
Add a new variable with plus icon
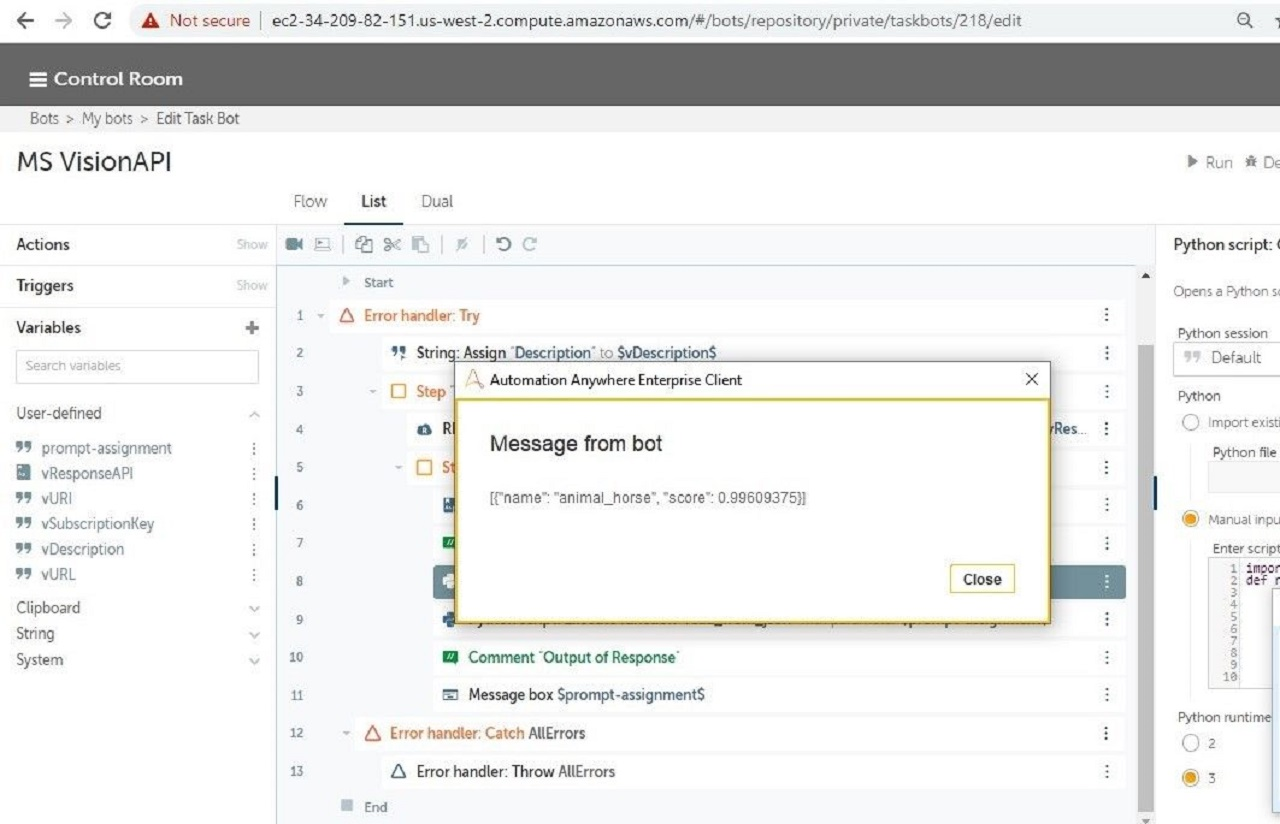pyautogui.click(x=252, y=327)
